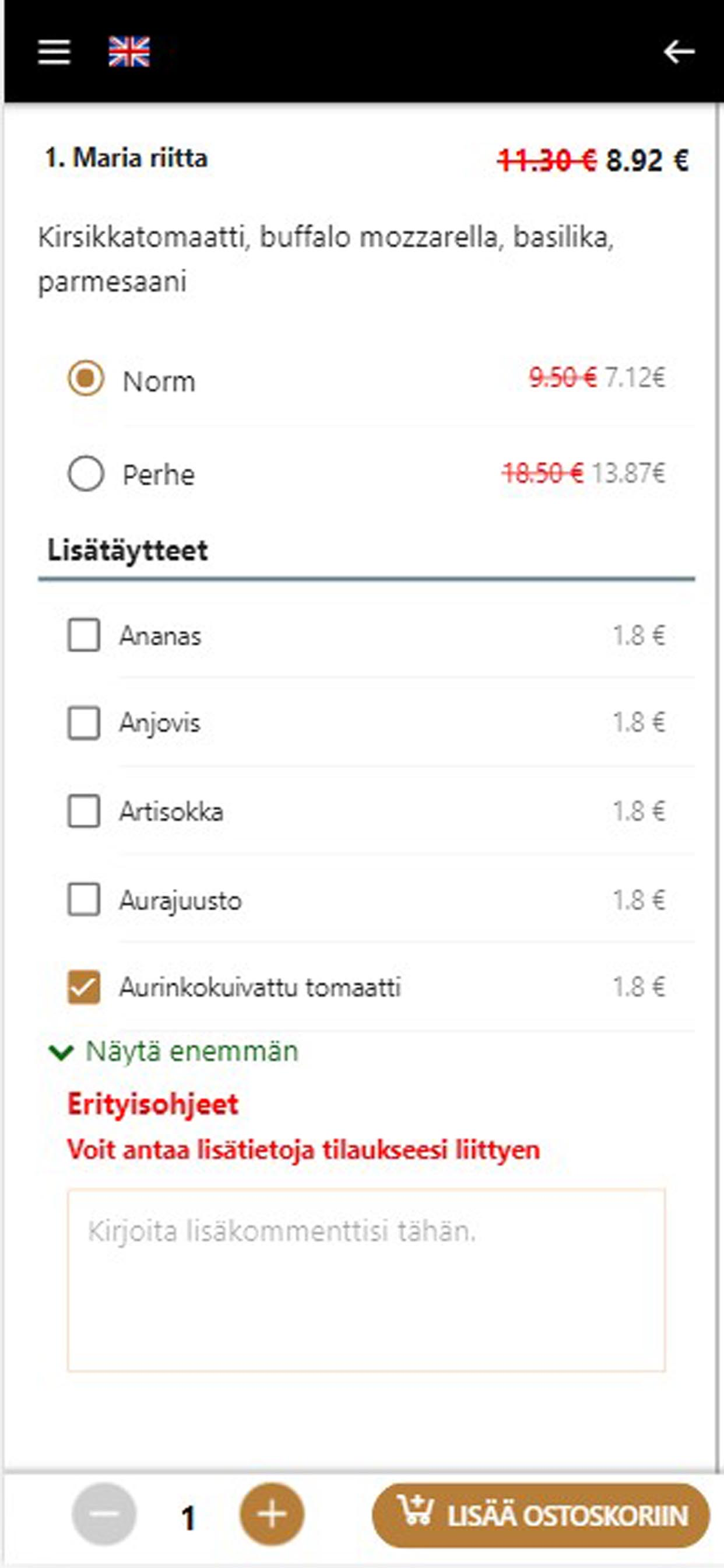Screen dimensions: 724x1568
Task: Click the additional comments text field
Action: pyautogui.click(x=366, y=1280)
